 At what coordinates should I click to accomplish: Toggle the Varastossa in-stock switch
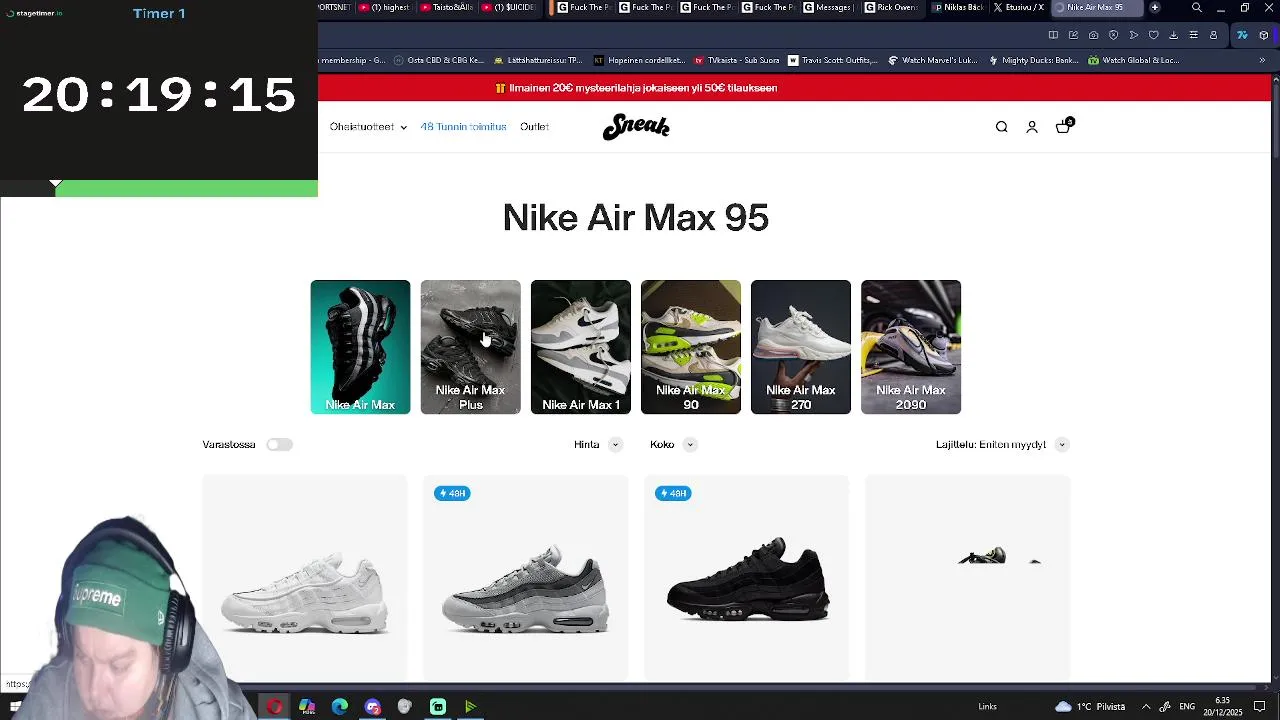[279, 444]
